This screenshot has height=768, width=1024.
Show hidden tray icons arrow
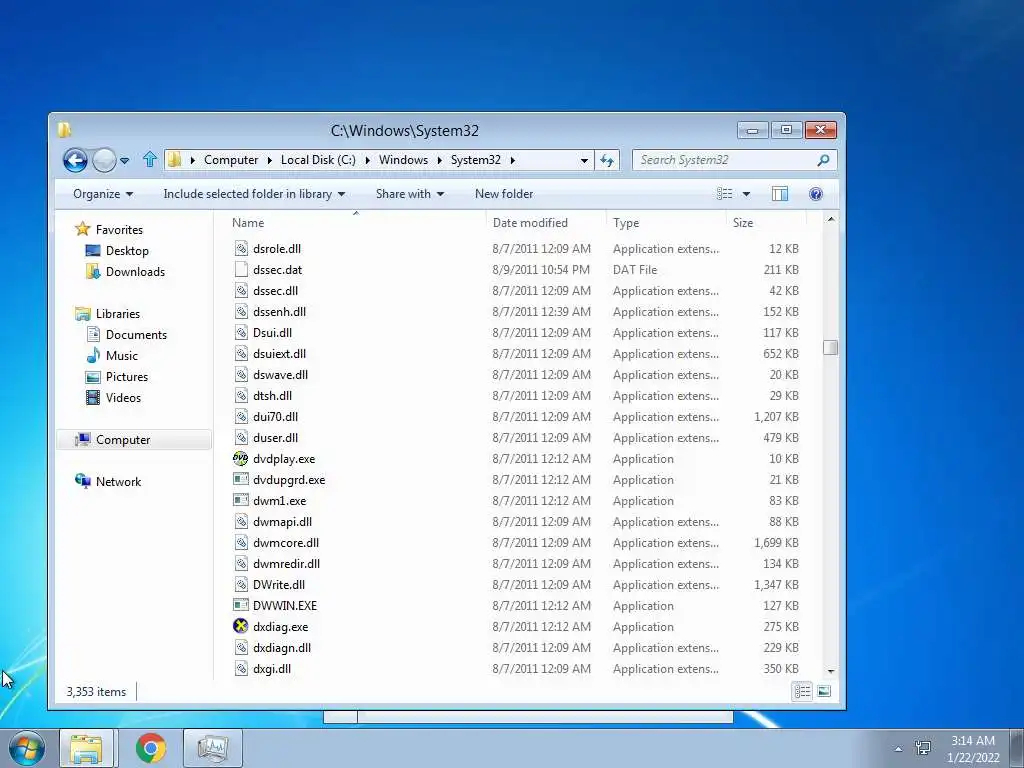[899, 749]
